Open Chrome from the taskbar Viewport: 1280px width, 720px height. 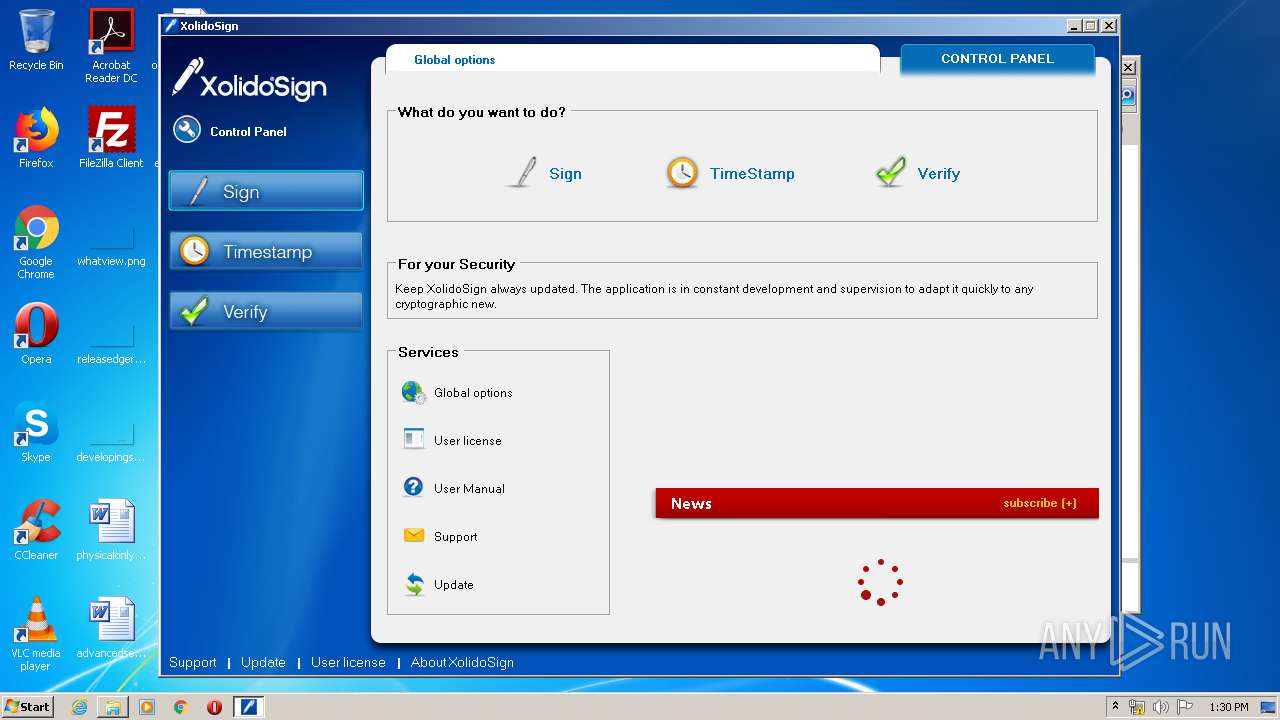pos(181,707)
